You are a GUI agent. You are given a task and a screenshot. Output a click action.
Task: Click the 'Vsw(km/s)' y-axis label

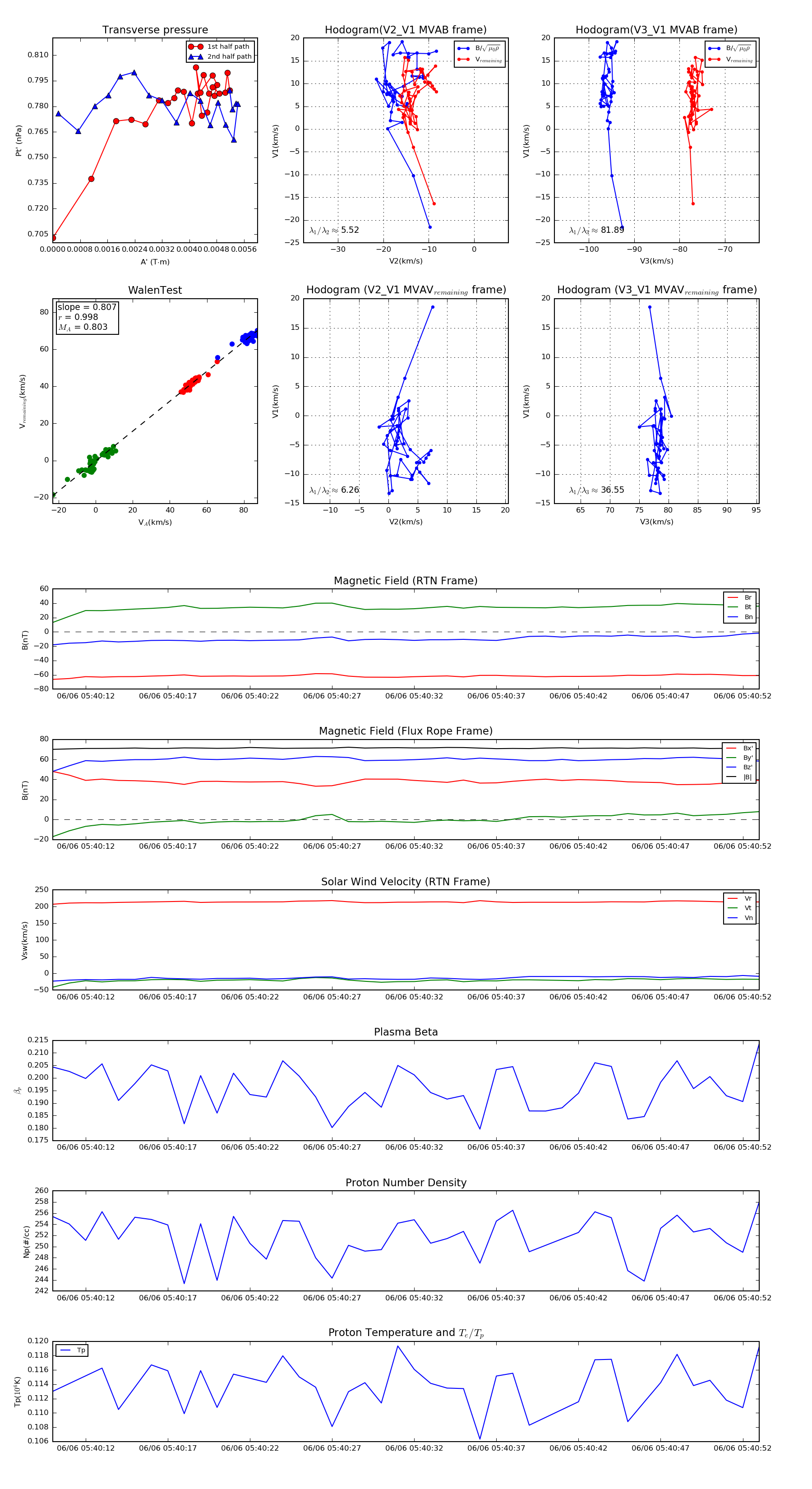[24, 940]
